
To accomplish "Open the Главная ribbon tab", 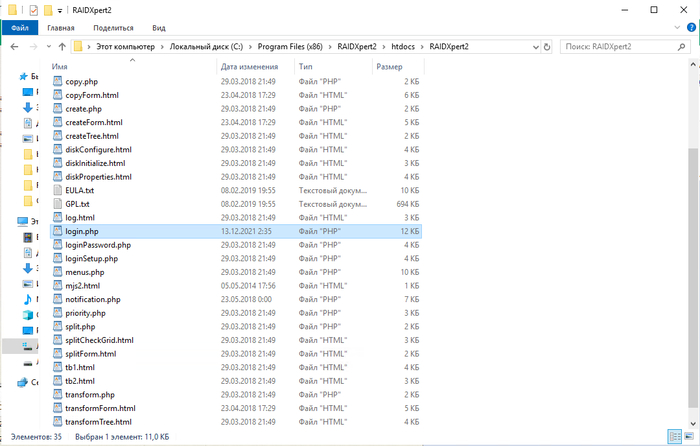I will click(x=61, y=28).
